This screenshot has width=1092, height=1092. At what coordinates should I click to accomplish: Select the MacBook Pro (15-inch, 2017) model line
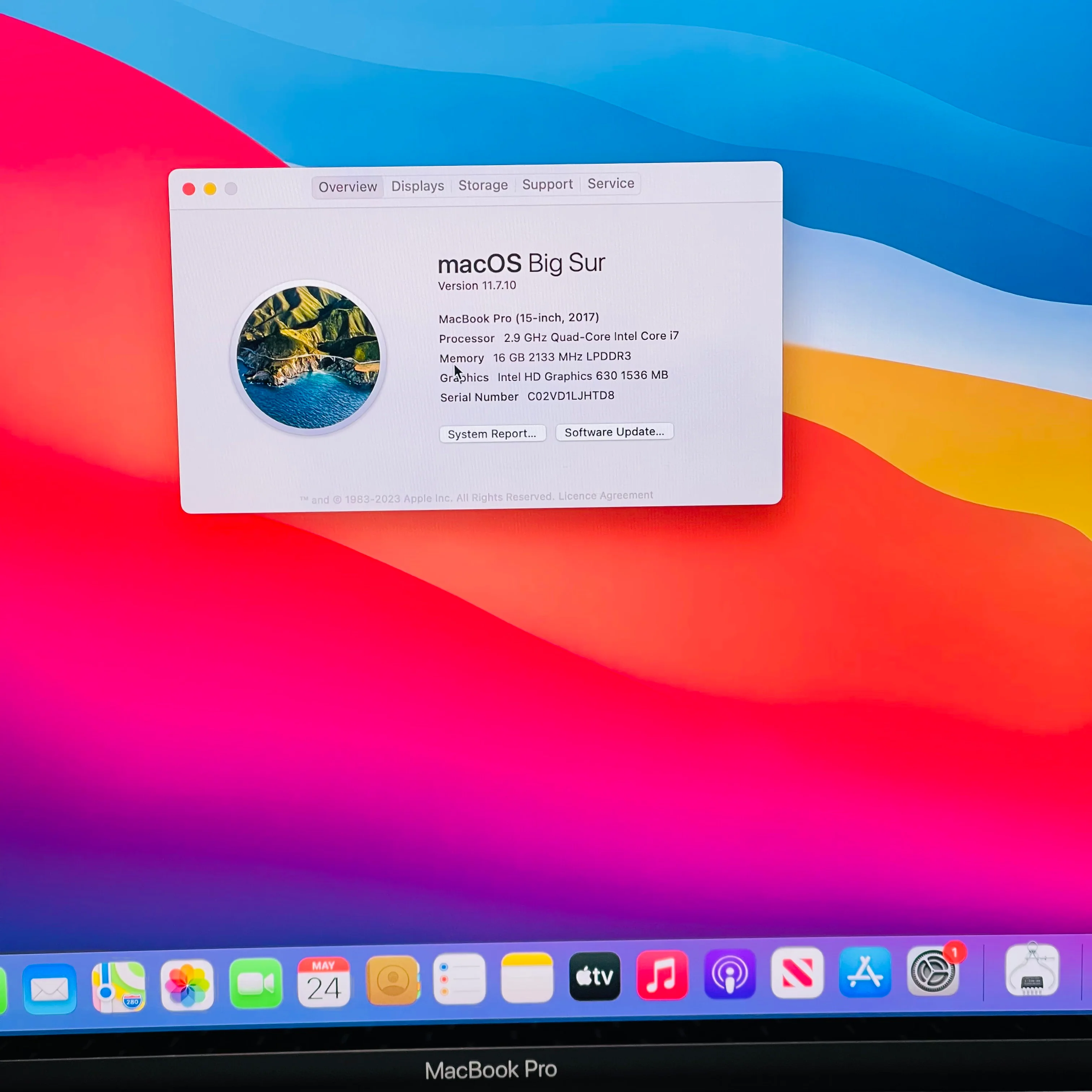519,318
